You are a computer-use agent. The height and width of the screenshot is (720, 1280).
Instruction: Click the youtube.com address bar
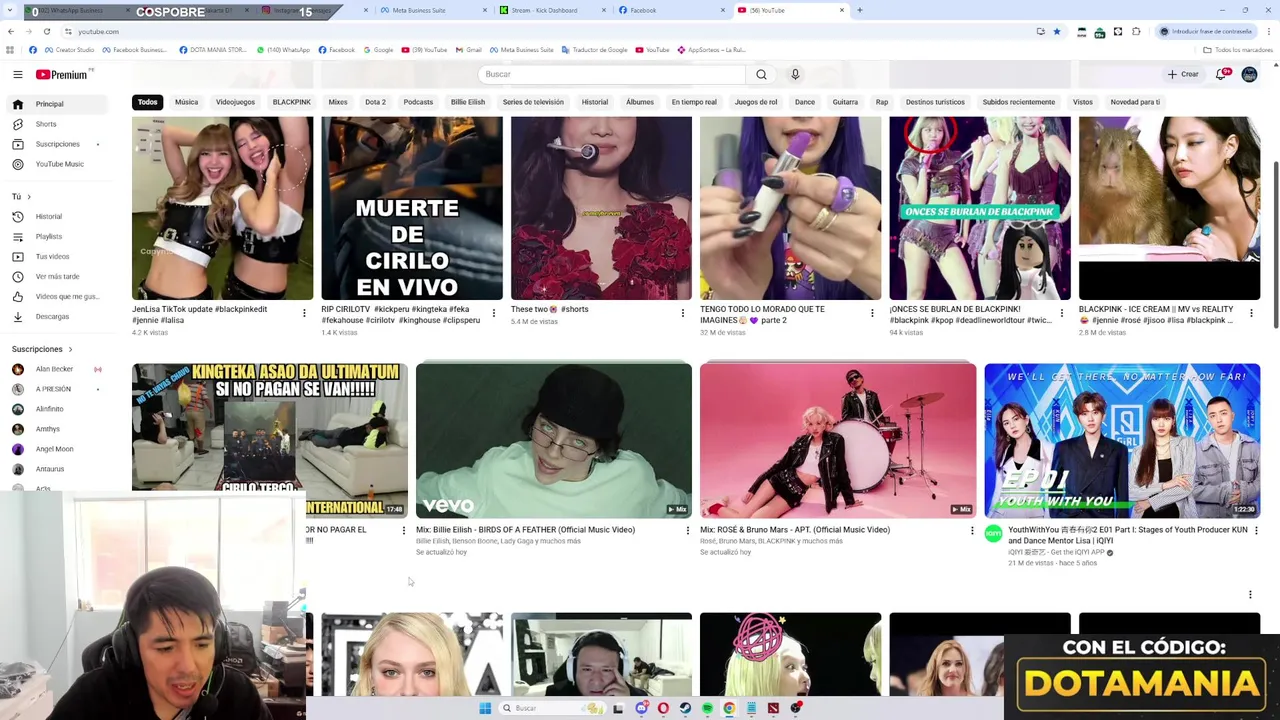pyautogui.click(x=550, y=32)
